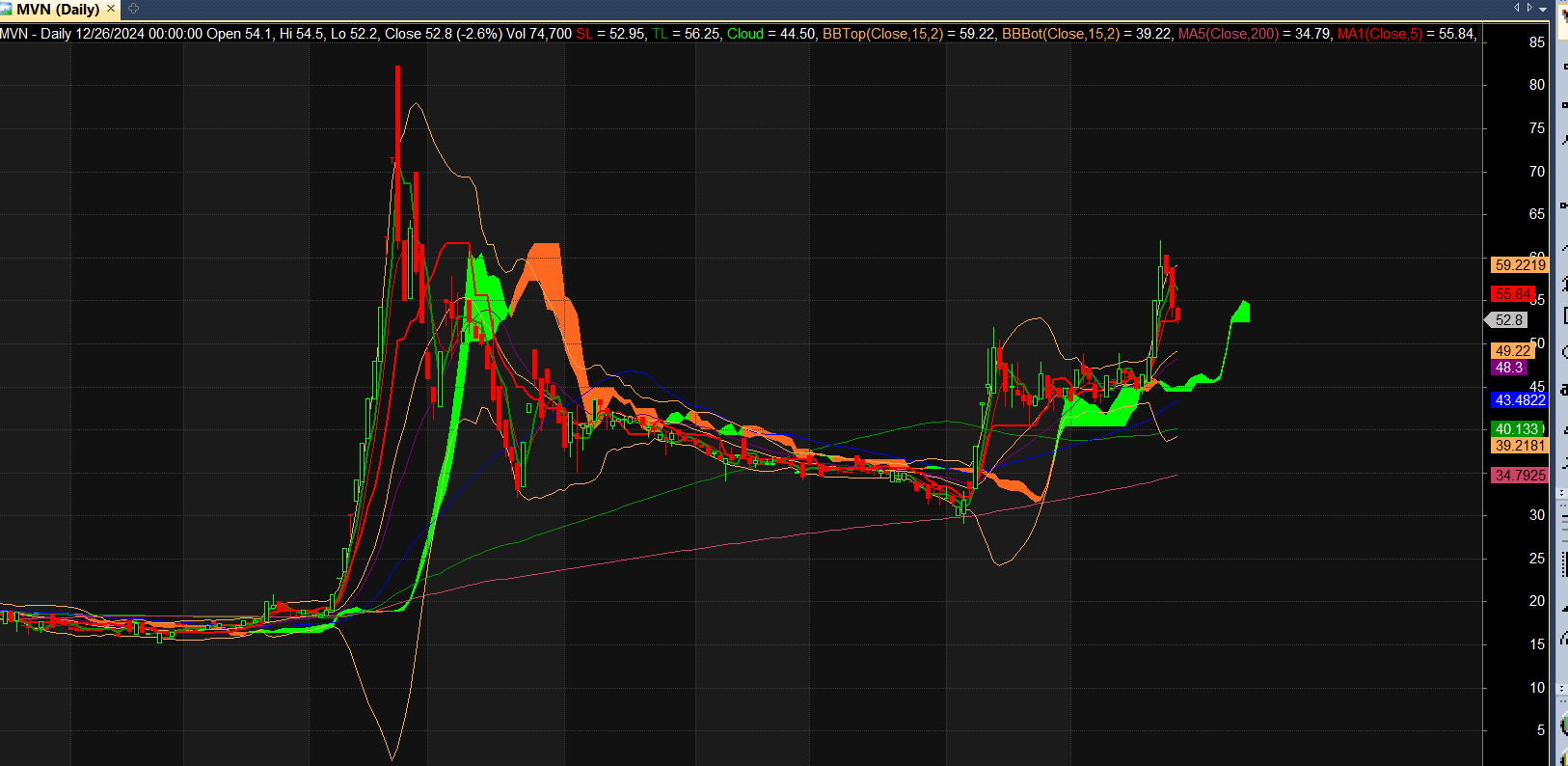
Task: Select the MVN (Daily) tab
Action: 58,9
